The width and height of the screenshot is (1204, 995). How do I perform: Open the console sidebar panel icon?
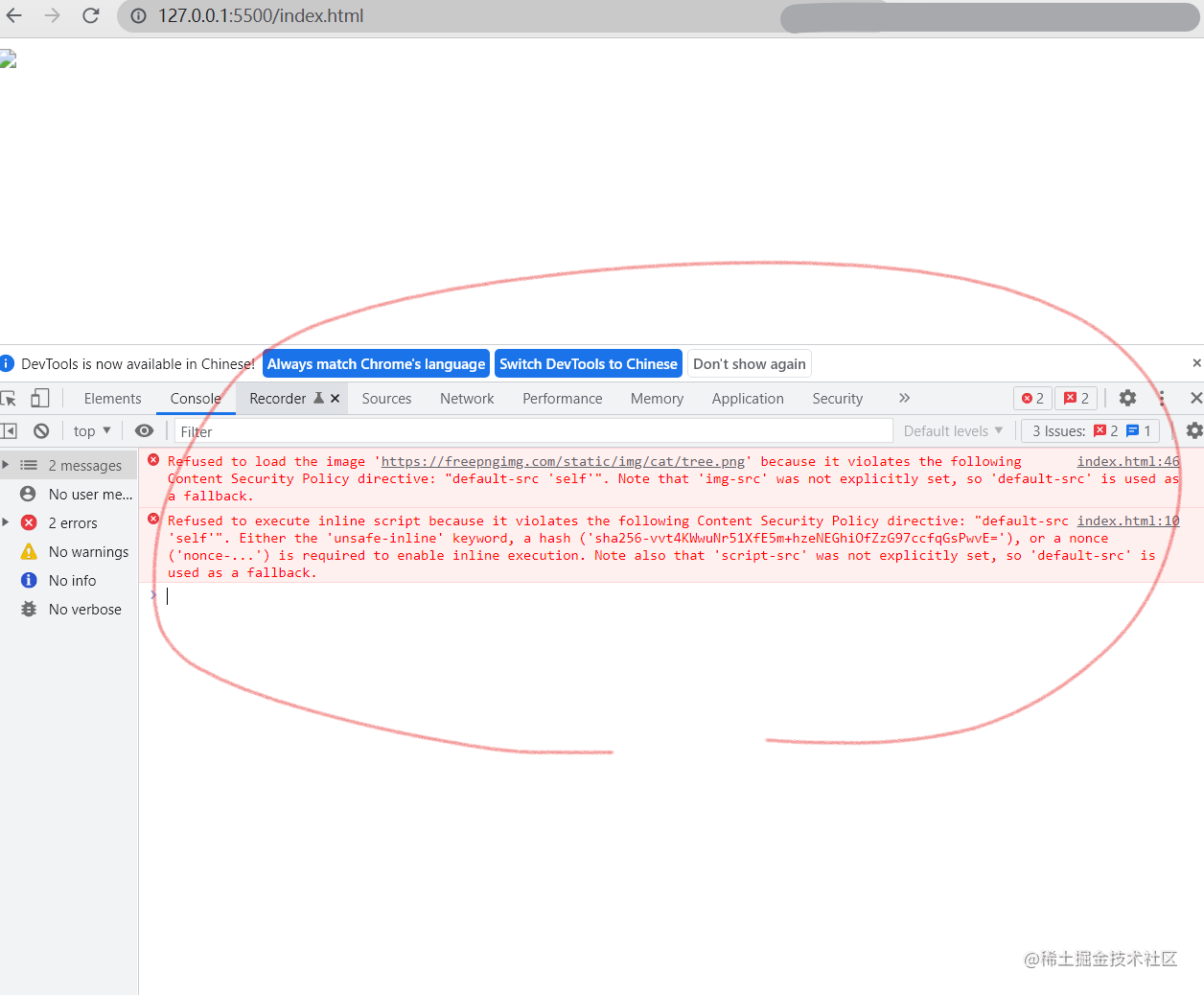point(12,430)
